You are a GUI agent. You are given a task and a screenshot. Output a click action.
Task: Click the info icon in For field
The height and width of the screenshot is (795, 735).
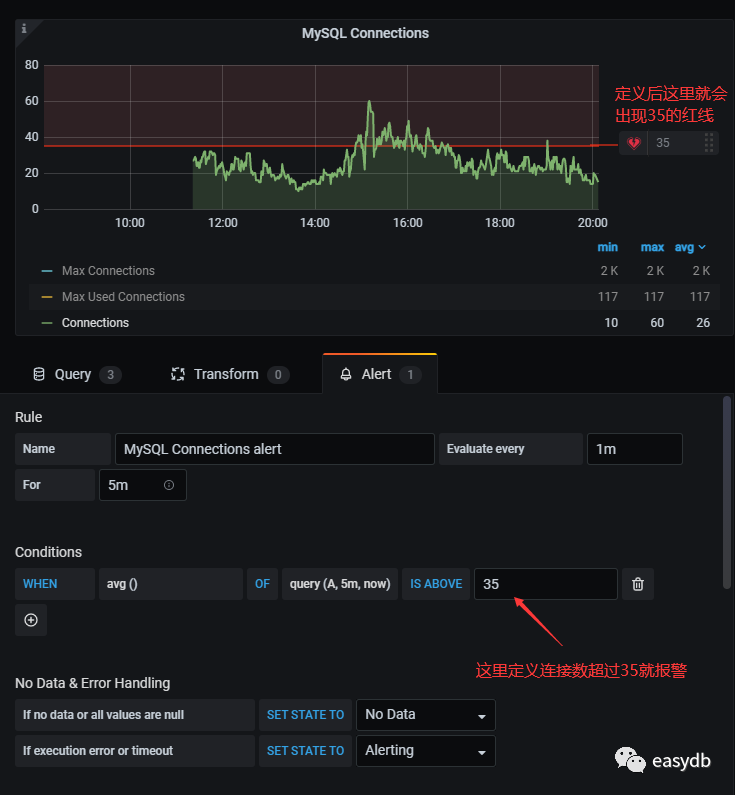pyautogui.click(x=168, y=485)
